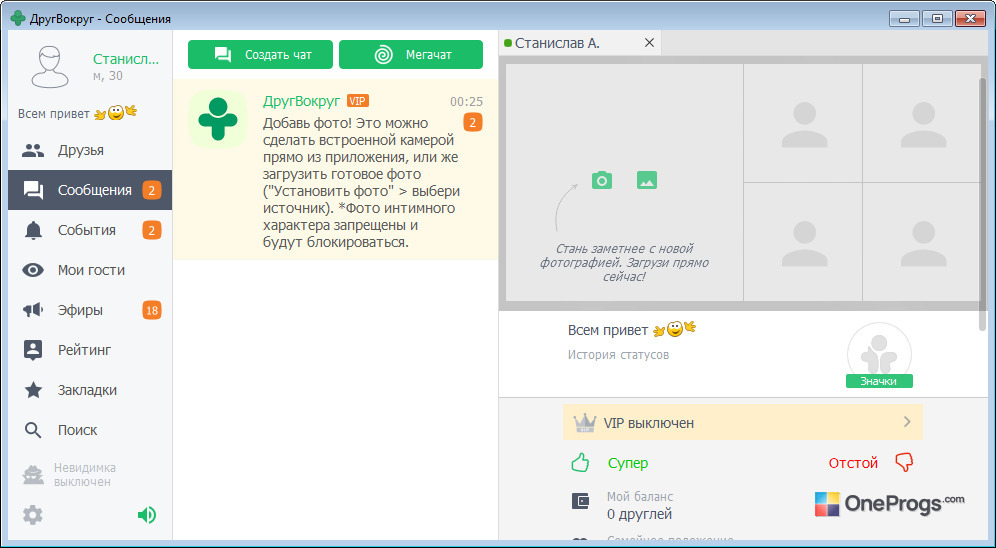
Task: Click the eye icon for Мои гости
Action: click(33, 270)
